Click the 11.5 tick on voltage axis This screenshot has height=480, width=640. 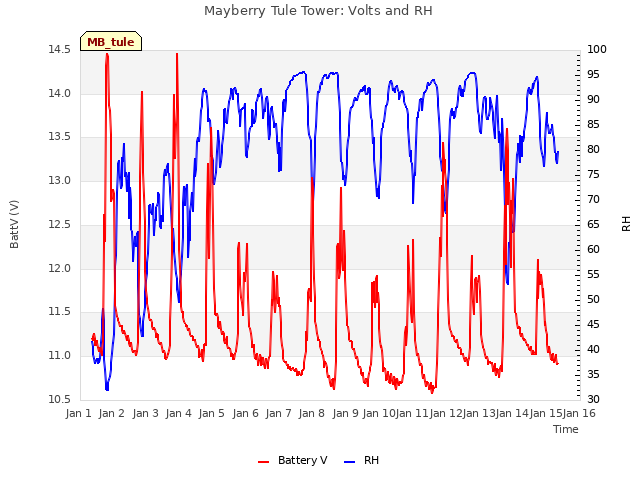[59, 311]
